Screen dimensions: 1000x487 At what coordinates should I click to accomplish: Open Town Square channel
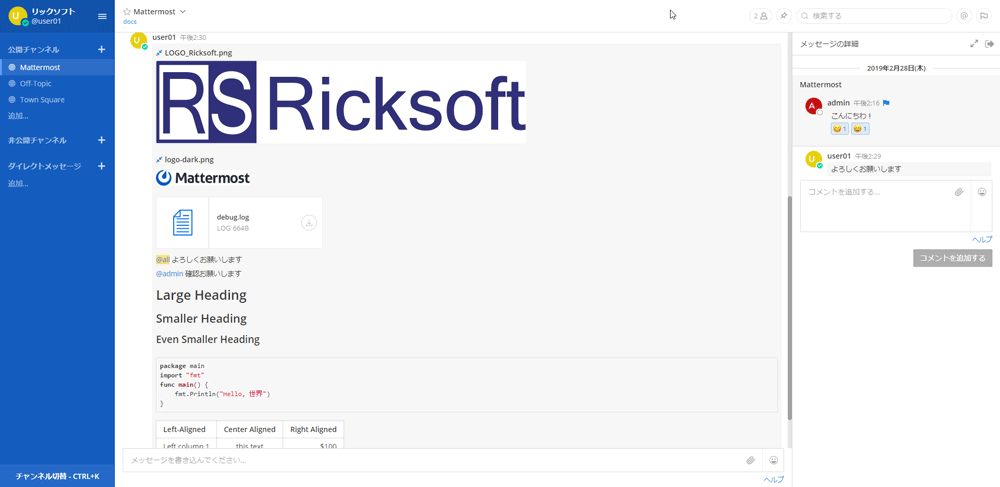[x=42, y=100]
